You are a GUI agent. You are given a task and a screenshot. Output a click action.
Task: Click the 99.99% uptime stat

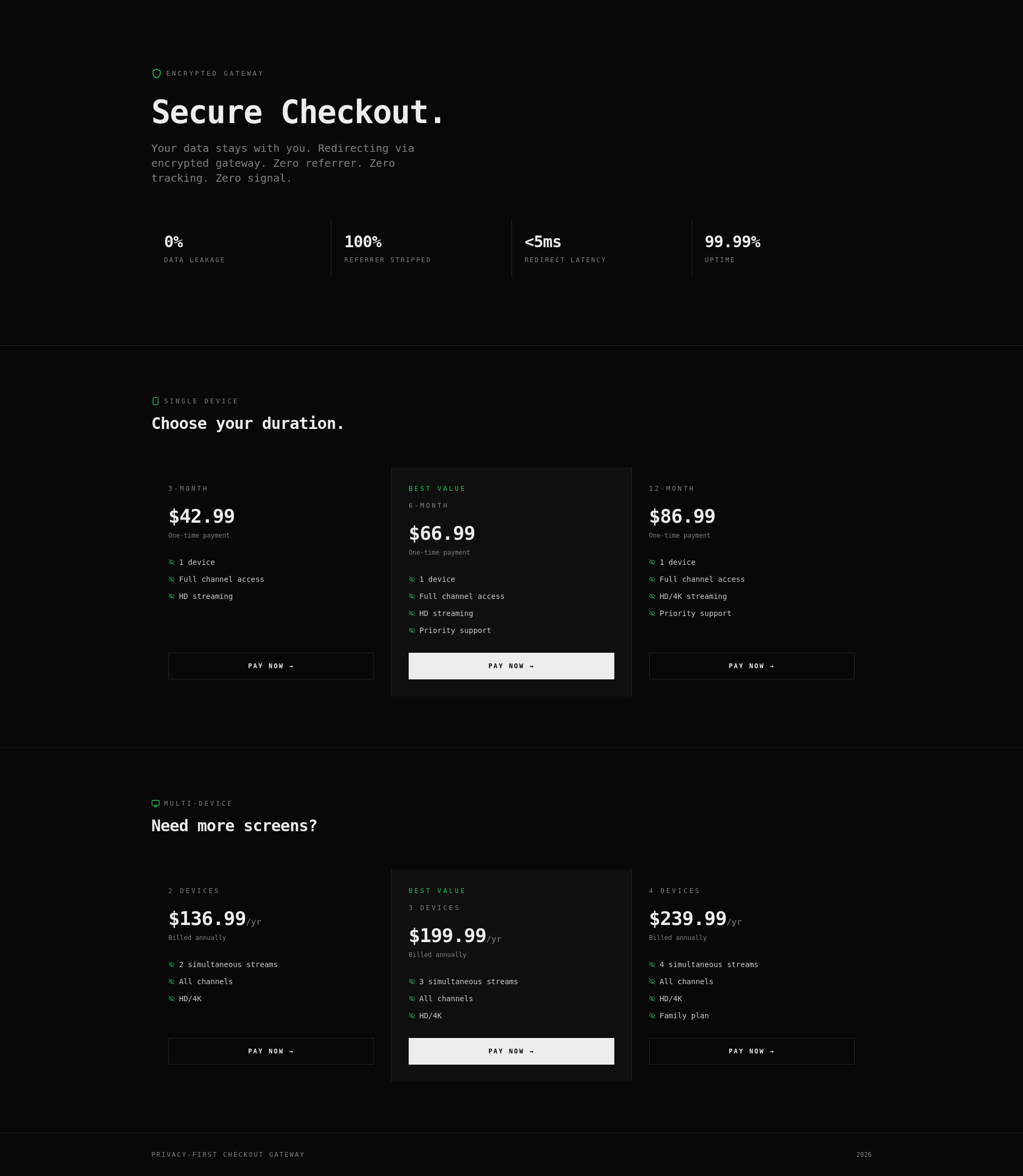click(733, 248)
